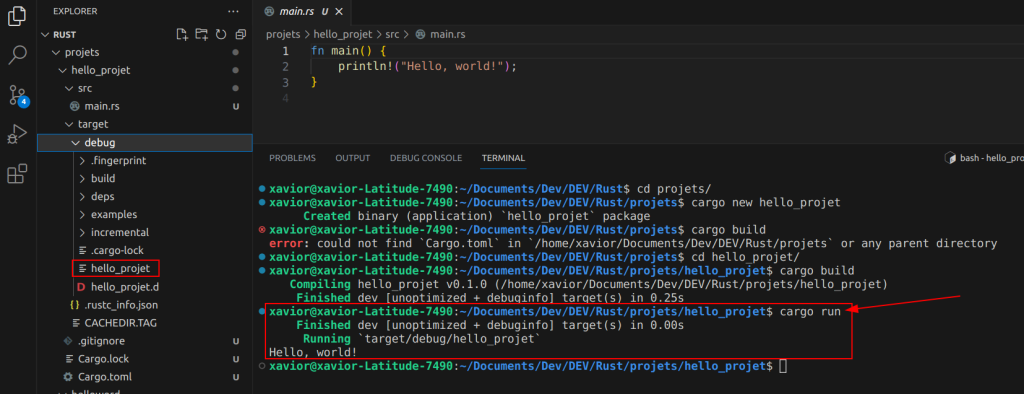Click the projets breadcrumb segment
Viewport: 1024px width, 394px height.
283,35
